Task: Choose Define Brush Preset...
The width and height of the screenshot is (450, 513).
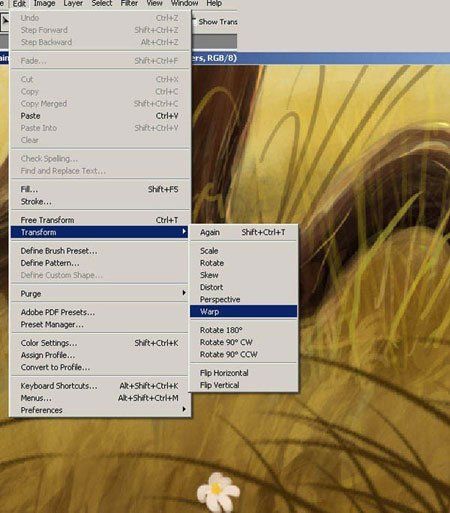Action: coord(99,251)
